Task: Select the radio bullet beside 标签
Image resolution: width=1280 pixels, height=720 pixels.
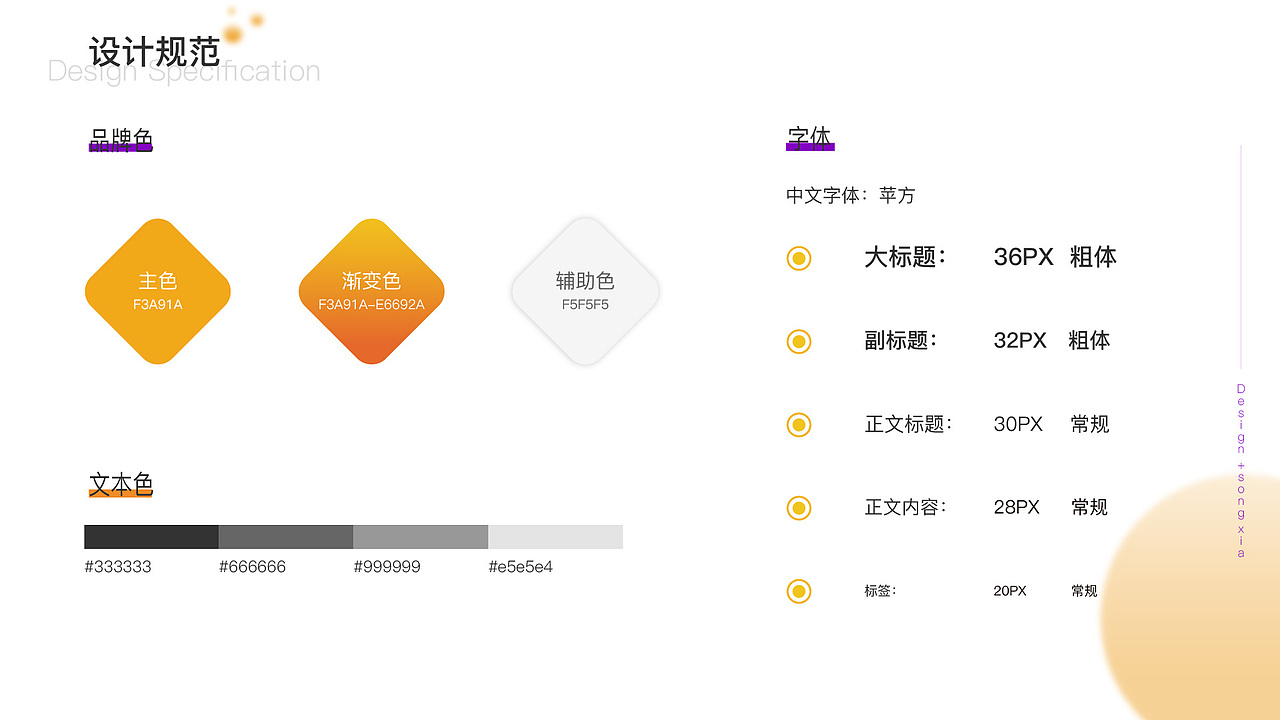Action: 798,591
